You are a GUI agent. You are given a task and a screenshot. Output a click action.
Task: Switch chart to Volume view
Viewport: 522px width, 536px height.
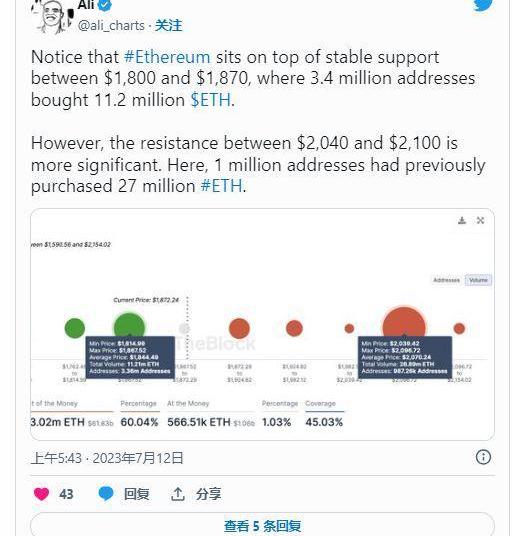click(x=478, y=280)
